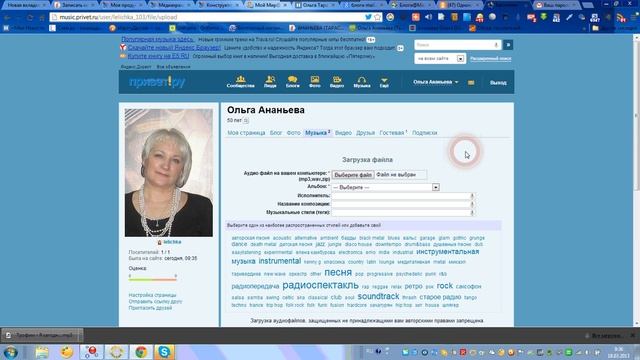Click the Выберите файл button
The width and height of the screenshot is (640, 360).
point(353,175)
